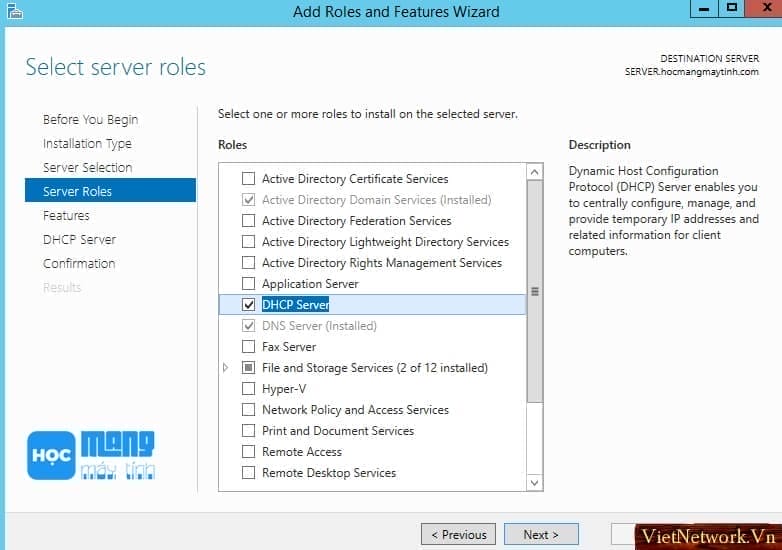Click the roles list scroll down arrow
Image resolution: width=782 pixels, height=550 pixels.
[x=534, y=482]
